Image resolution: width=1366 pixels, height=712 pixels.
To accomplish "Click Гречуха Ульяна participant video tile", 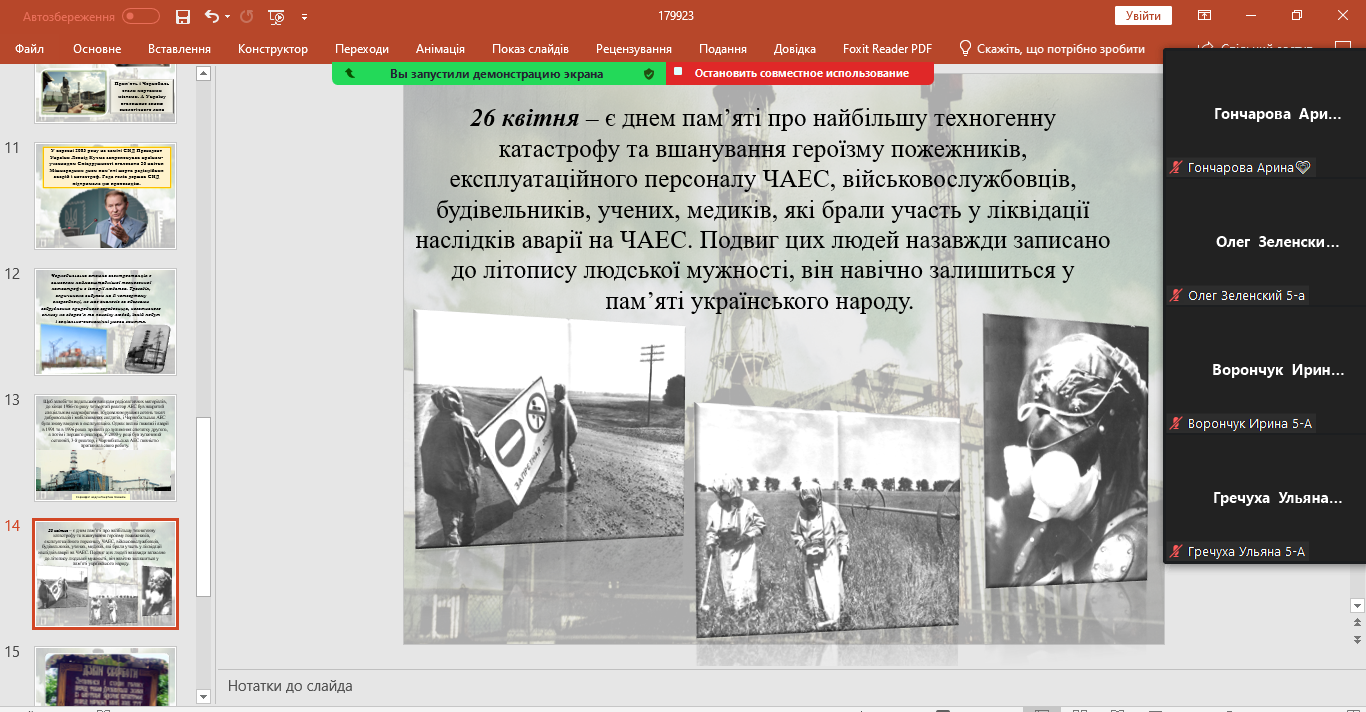I will (x=1265, y=499).
